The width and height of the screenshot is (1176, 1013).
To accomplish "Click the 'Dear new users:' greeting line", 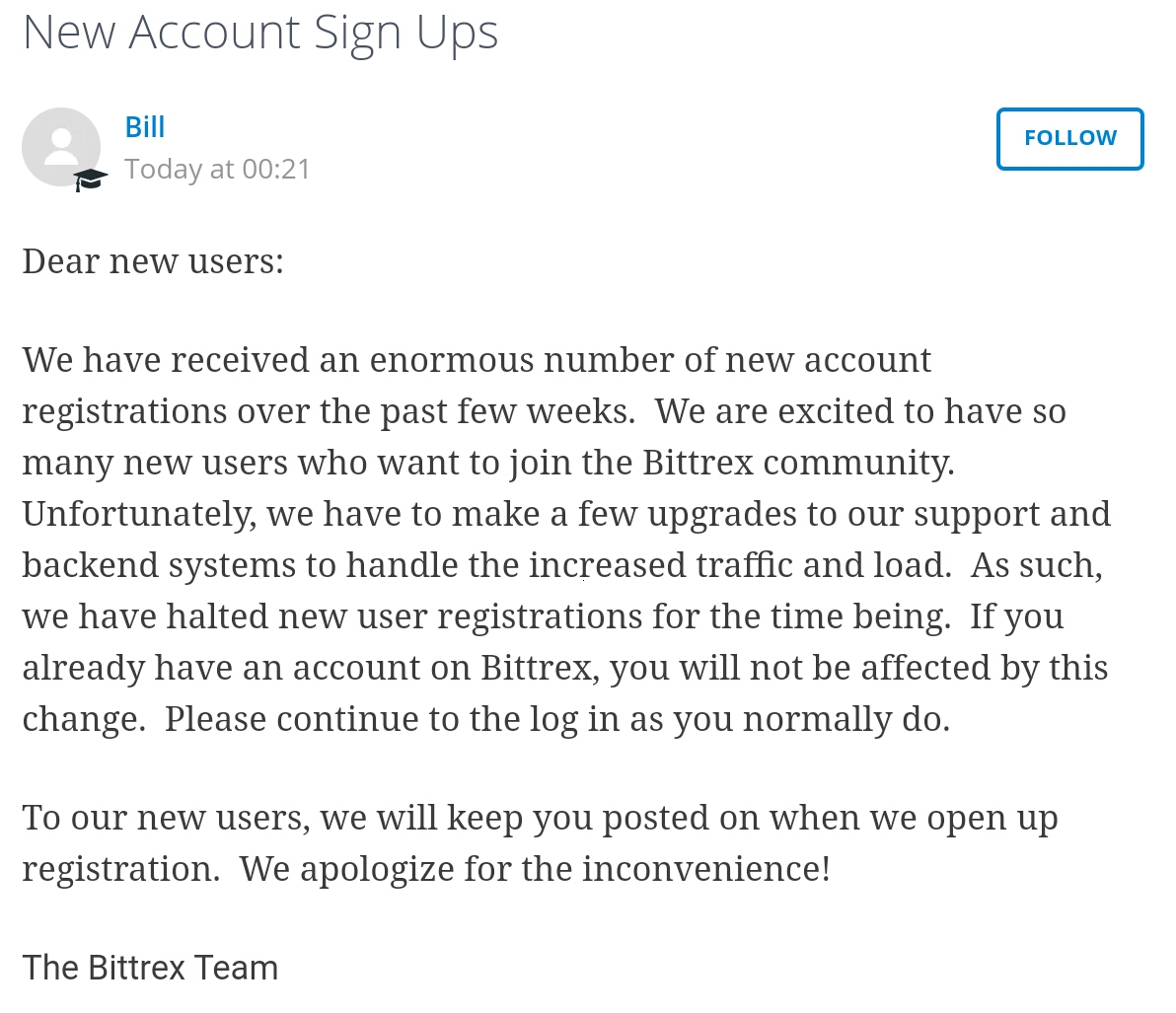I will pos(153,261).
